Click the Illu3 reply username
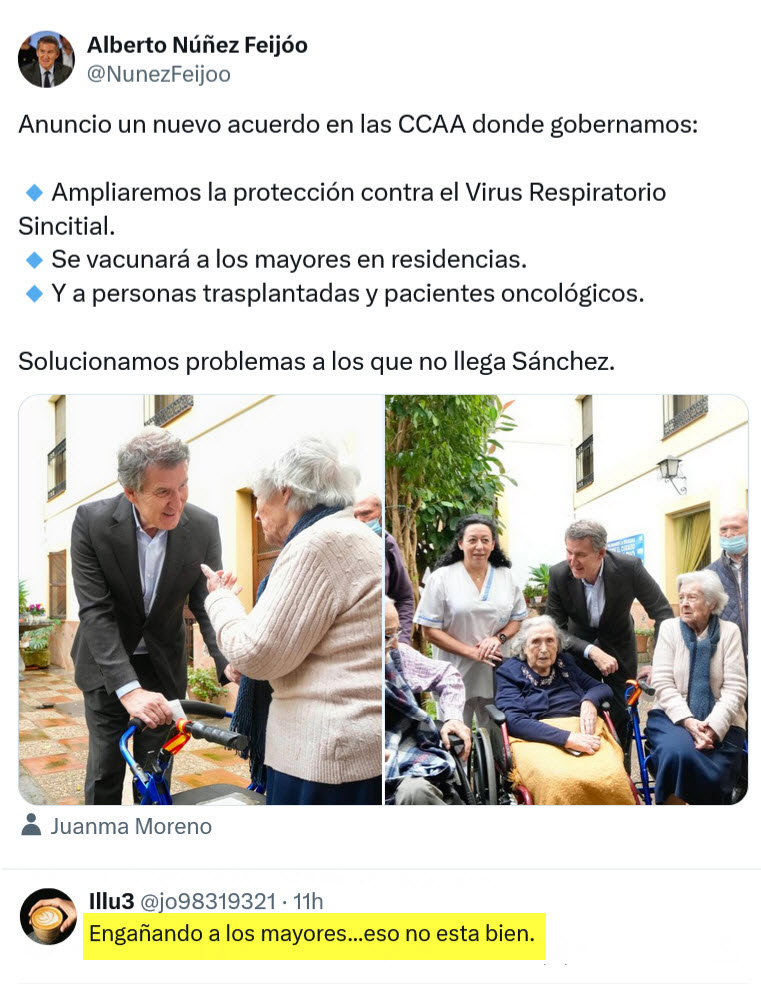 [x=111, y=901]
